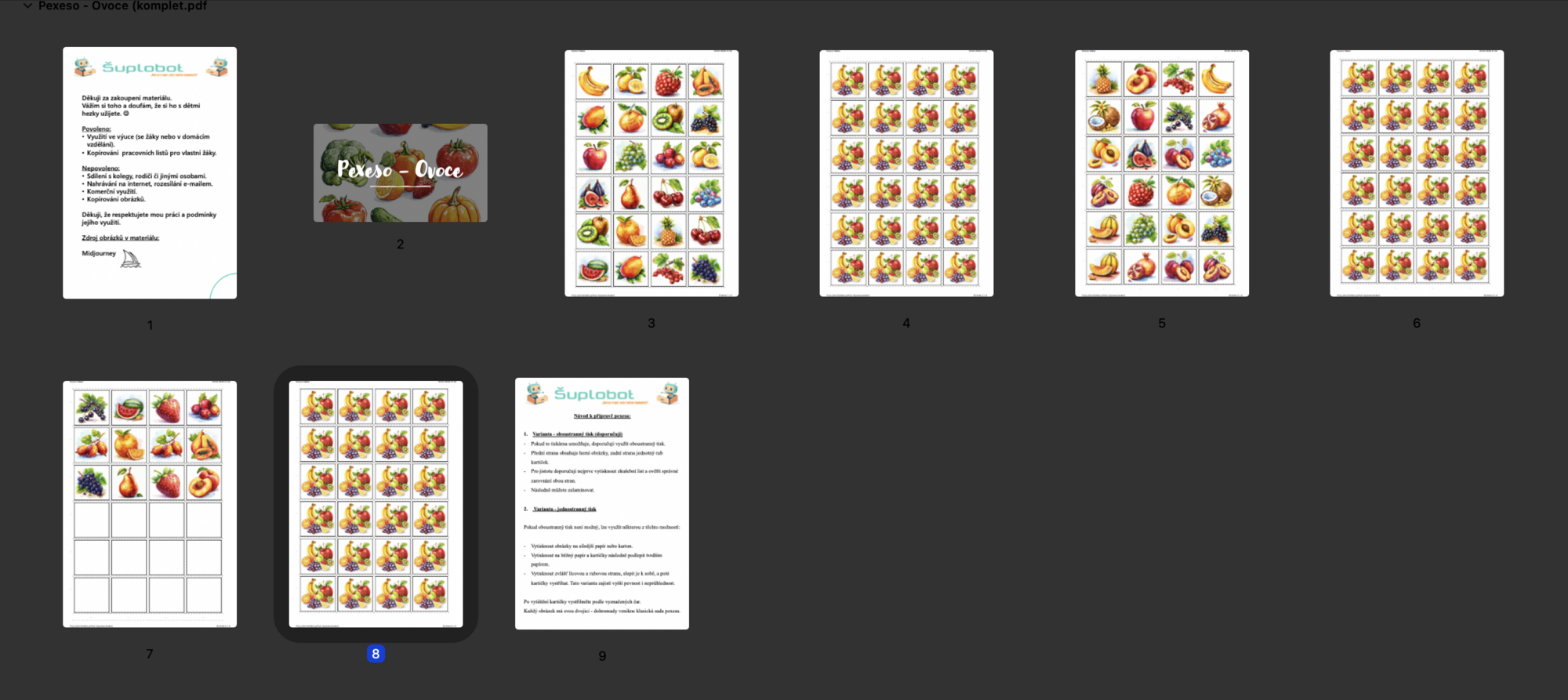Pick the page 5 fruit cards thumbnail
This screenshot has height=700, width=1568.
tap(1161, 173)
